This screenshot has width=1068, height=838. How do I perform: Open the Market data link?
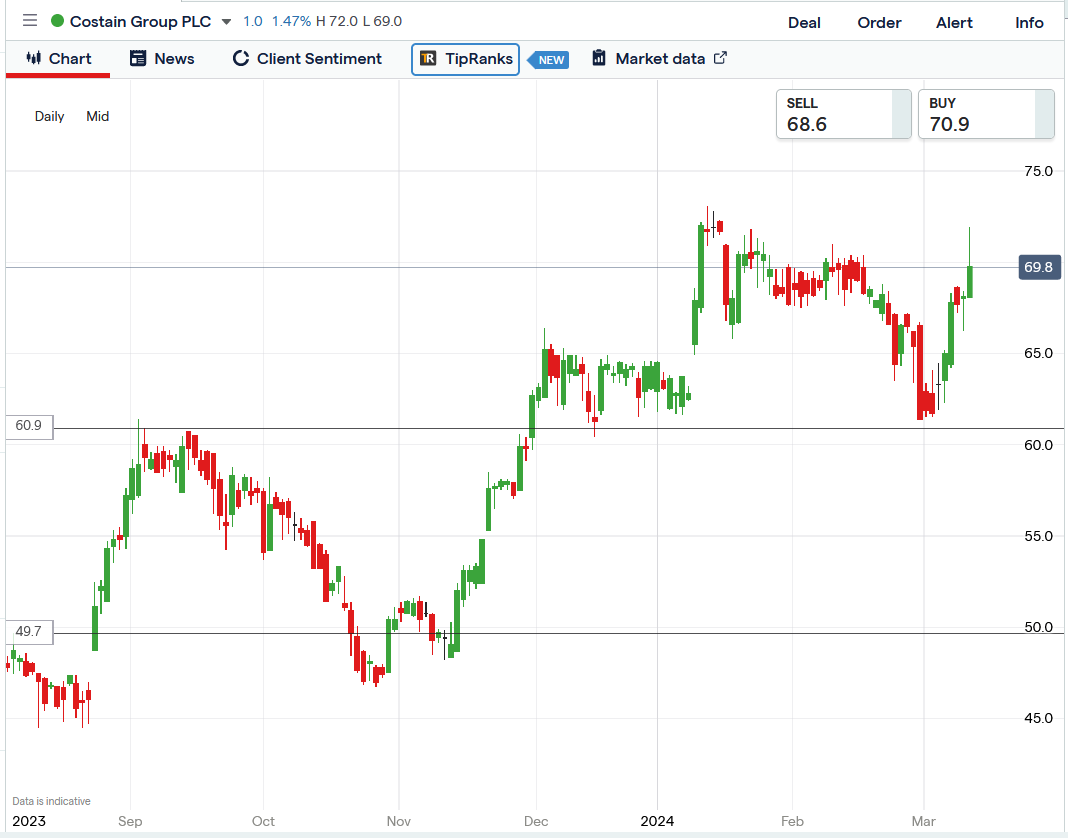click(x=659, y=59)
